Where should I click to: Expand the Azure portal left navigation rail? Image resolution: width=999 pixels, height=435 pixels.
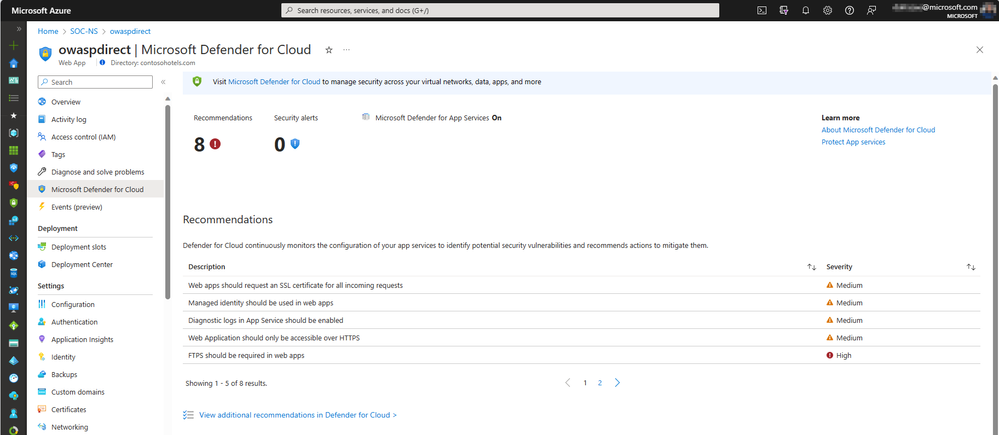coord(18,29)
